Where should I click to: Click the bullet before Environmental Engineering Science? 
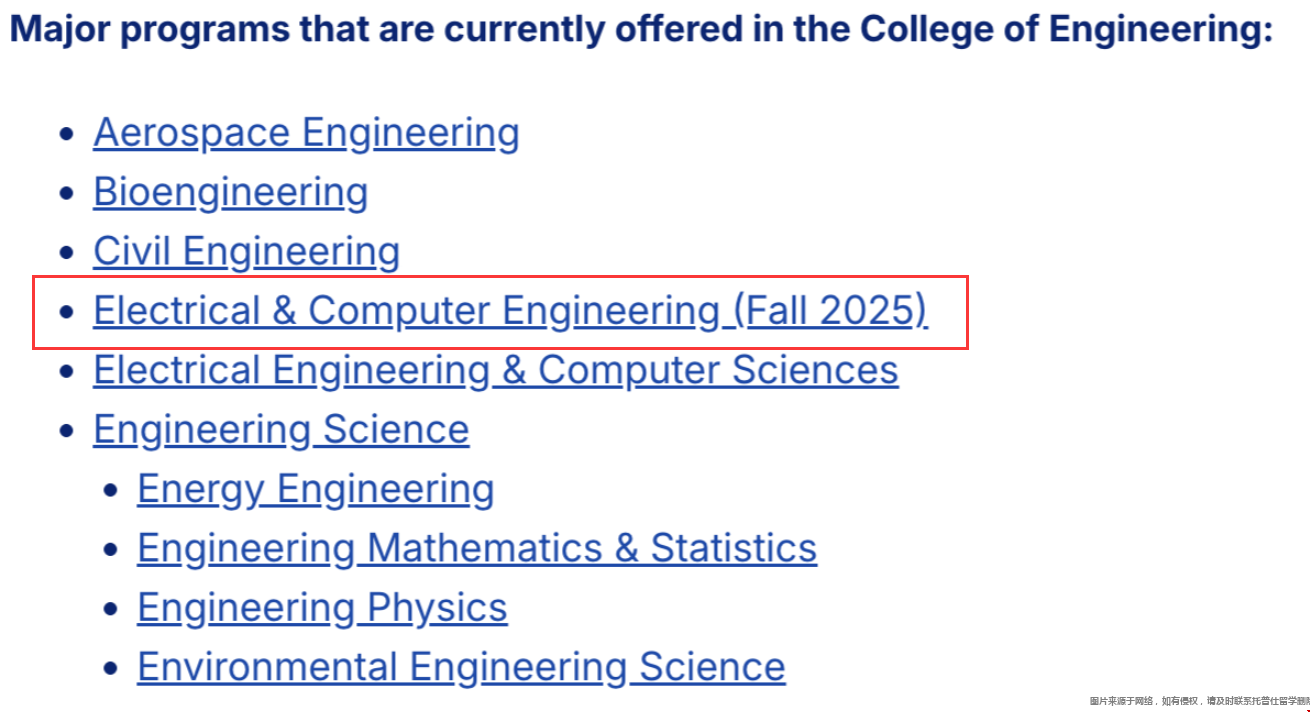tap(111, 668)
